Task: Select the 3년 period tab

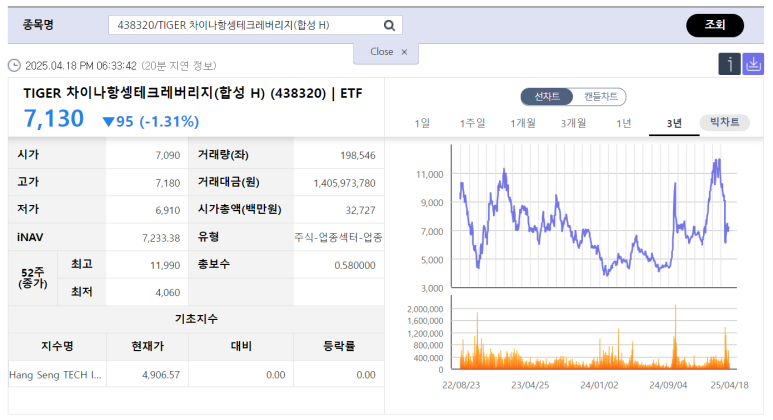Action: (674, 123)
